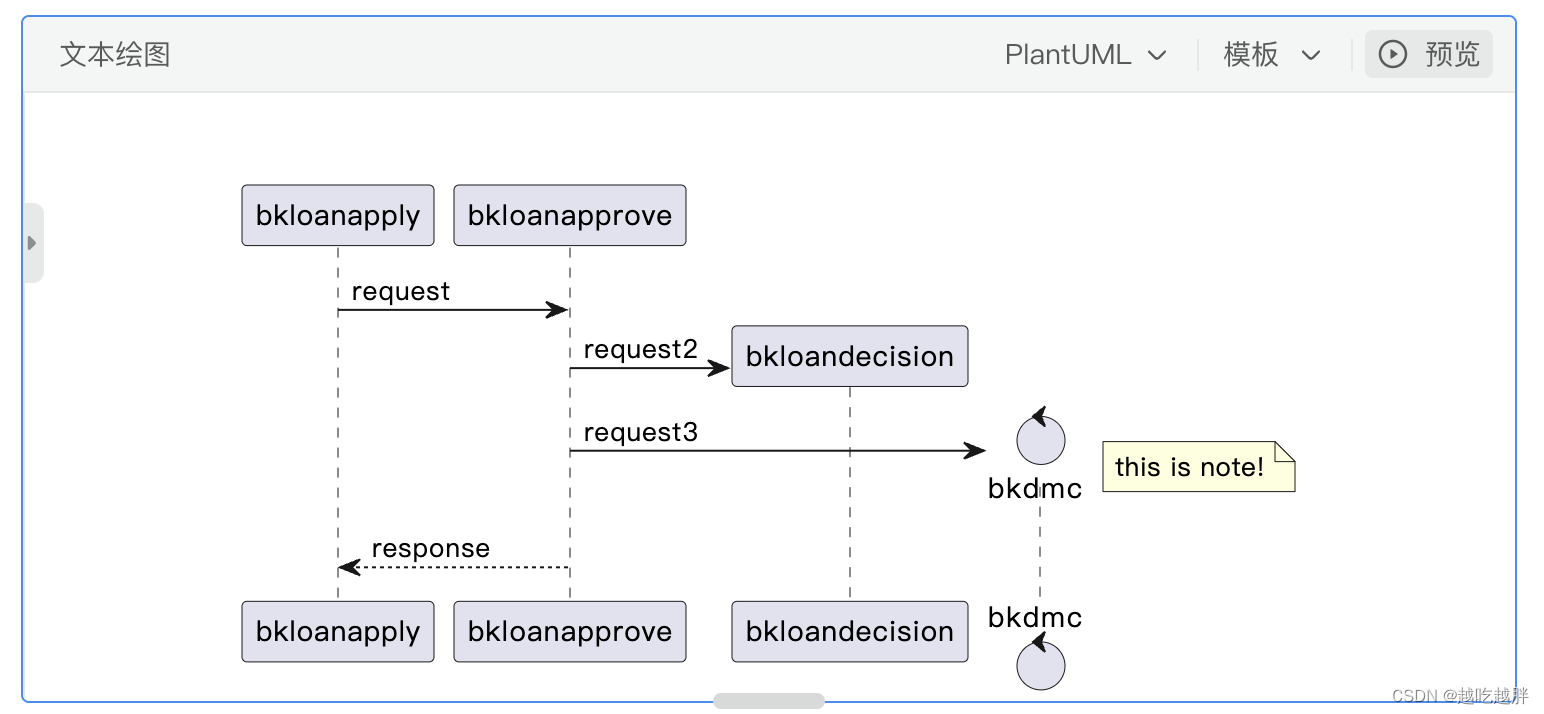
Task: Select the 'this is note!' note box
Action: pos(1198,467)
